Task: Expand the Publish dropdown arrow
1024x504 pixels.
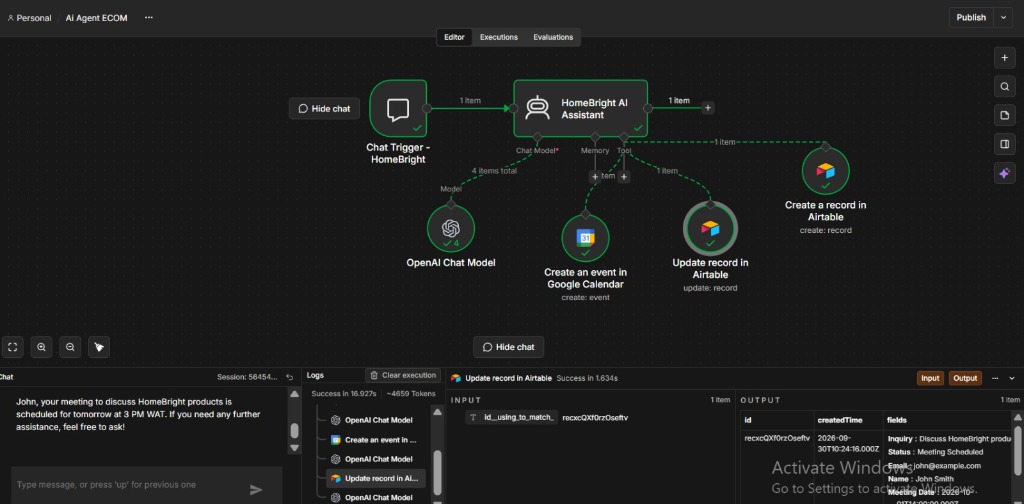Action: [1003, 18]
